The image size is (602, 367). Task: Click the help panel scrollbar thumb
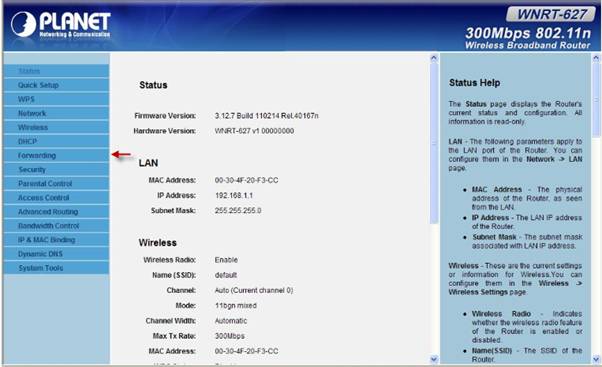point(596,100)
